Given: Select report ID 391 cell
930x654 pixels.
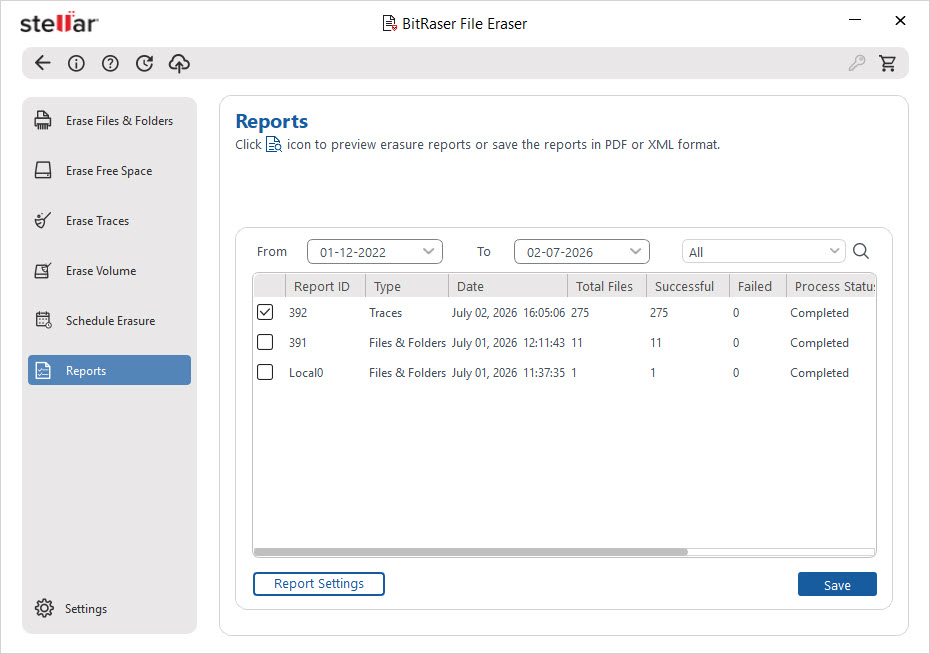Looking at the screenshot, I should point(298,343).
